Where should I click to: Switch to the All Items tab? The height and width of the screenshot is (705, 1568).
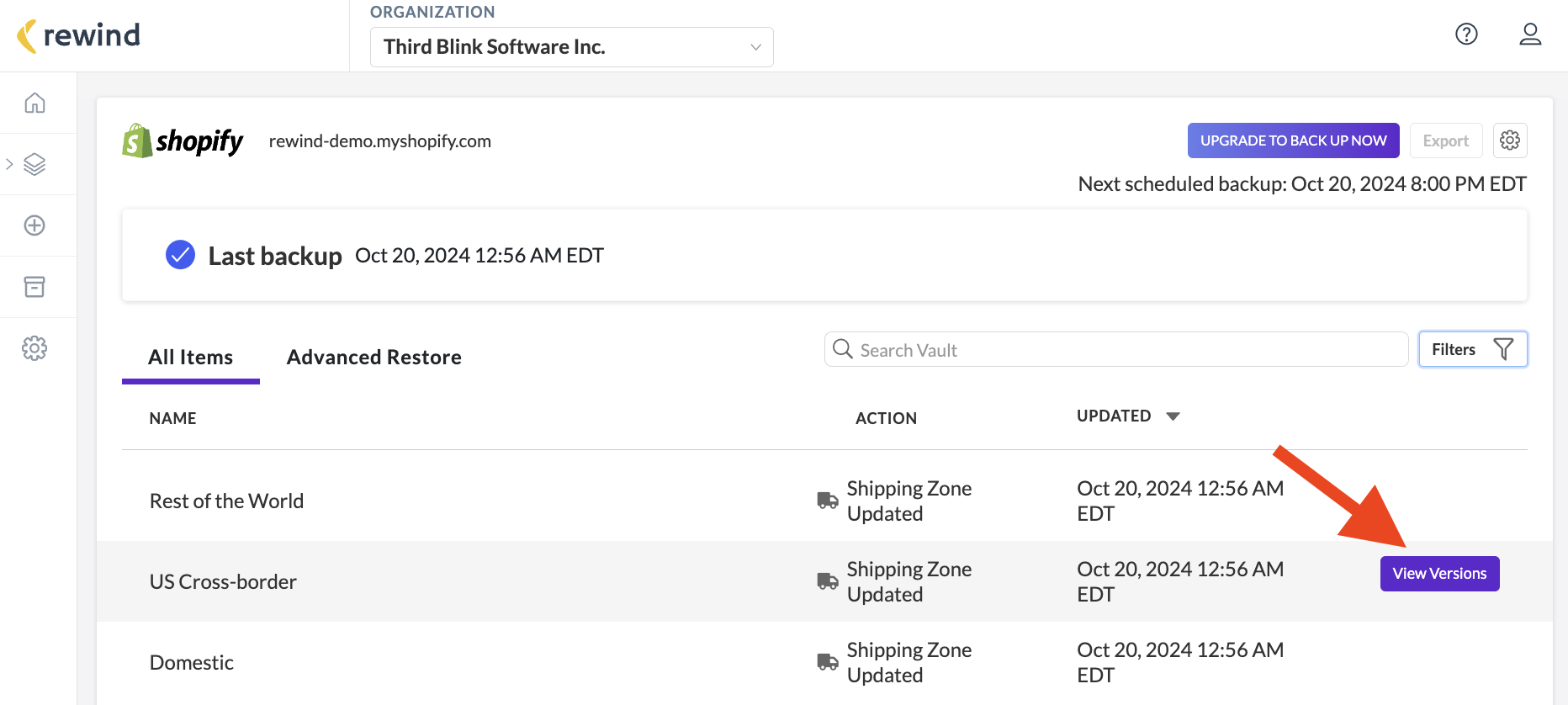191,358
